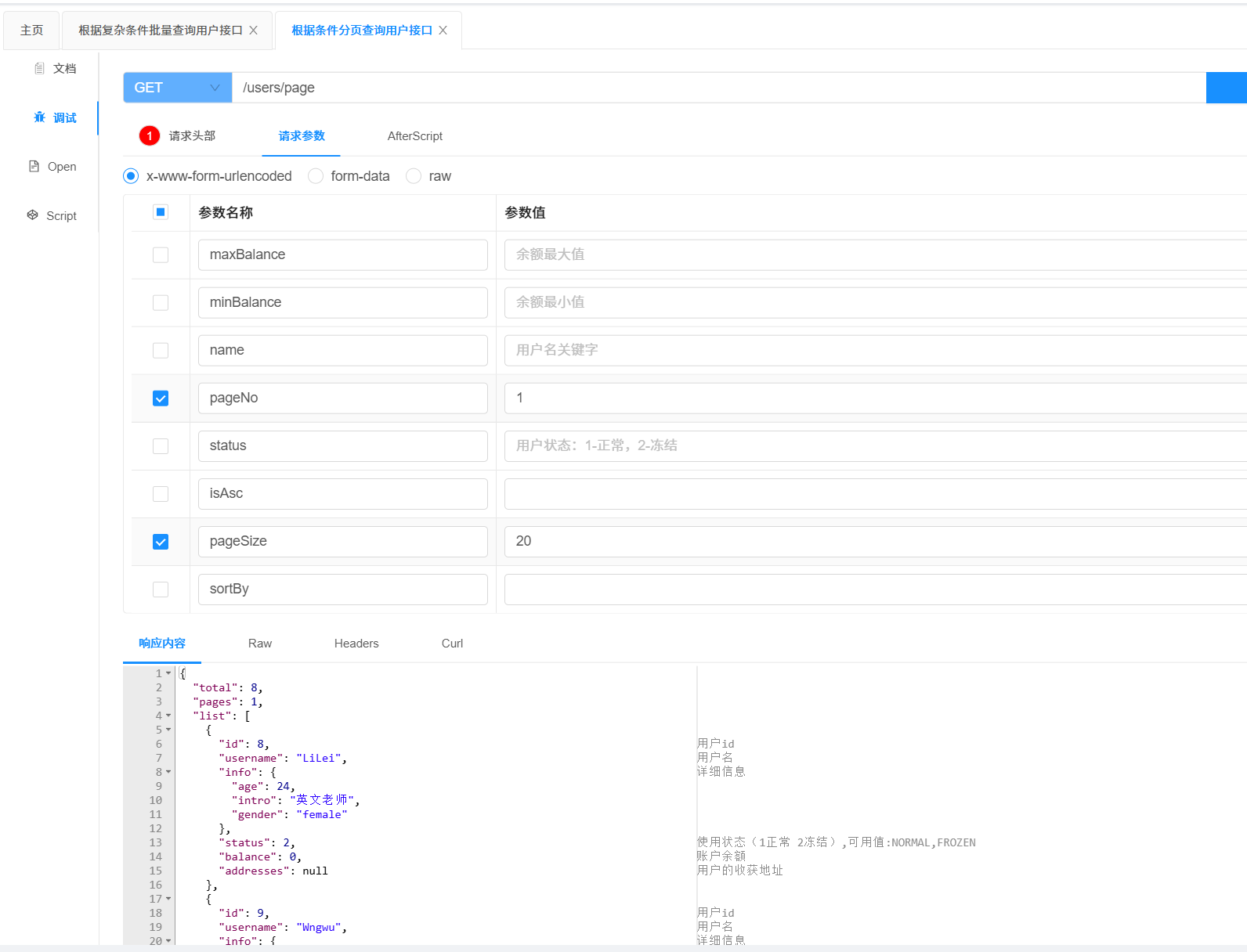Click the blue send button
Image resolution: width=1247 pixels, height=952 pixels.
1227,88
